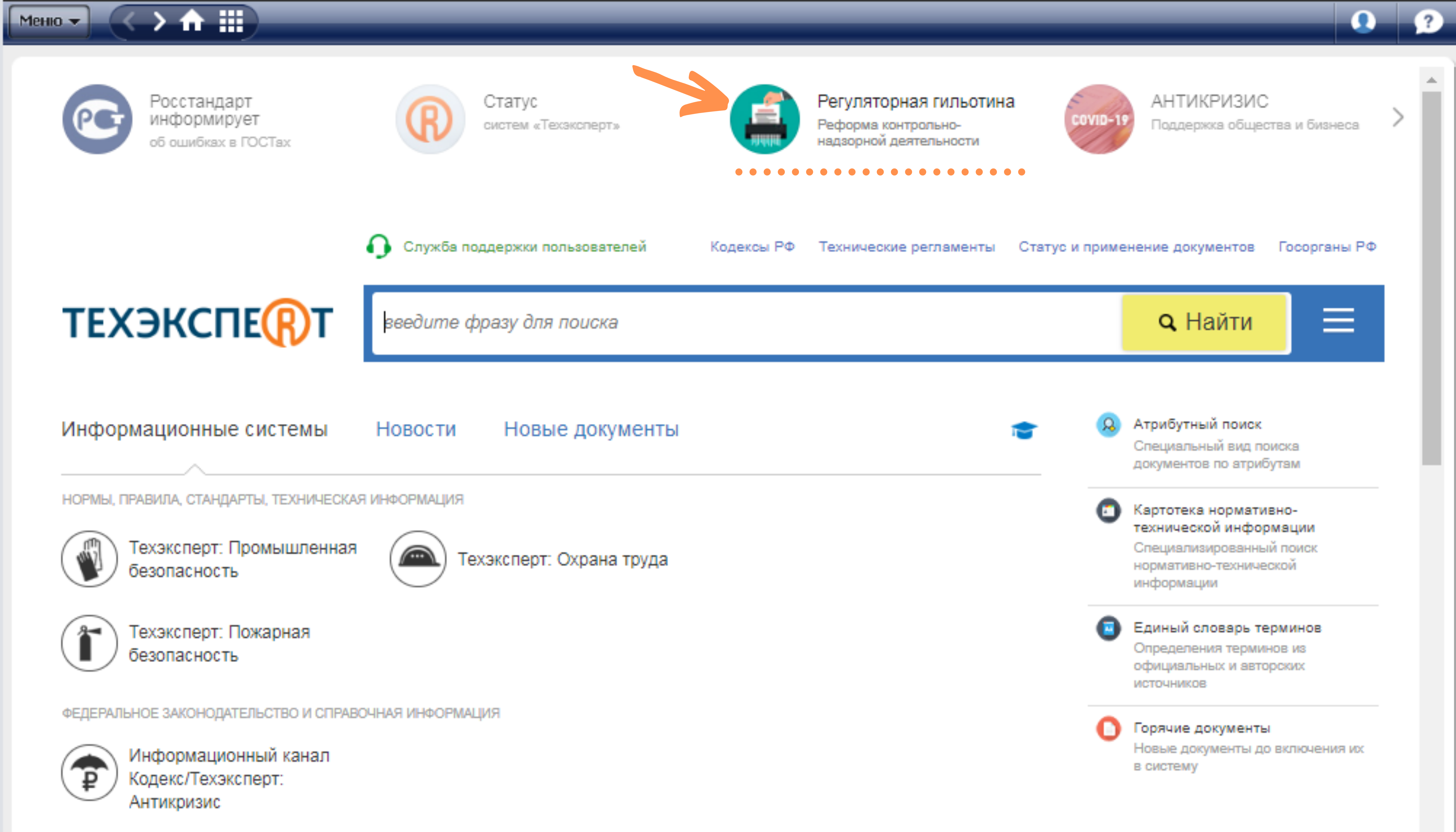
Task: Click the vertical scrollbar thumb
Action: tap(1431, 278)
